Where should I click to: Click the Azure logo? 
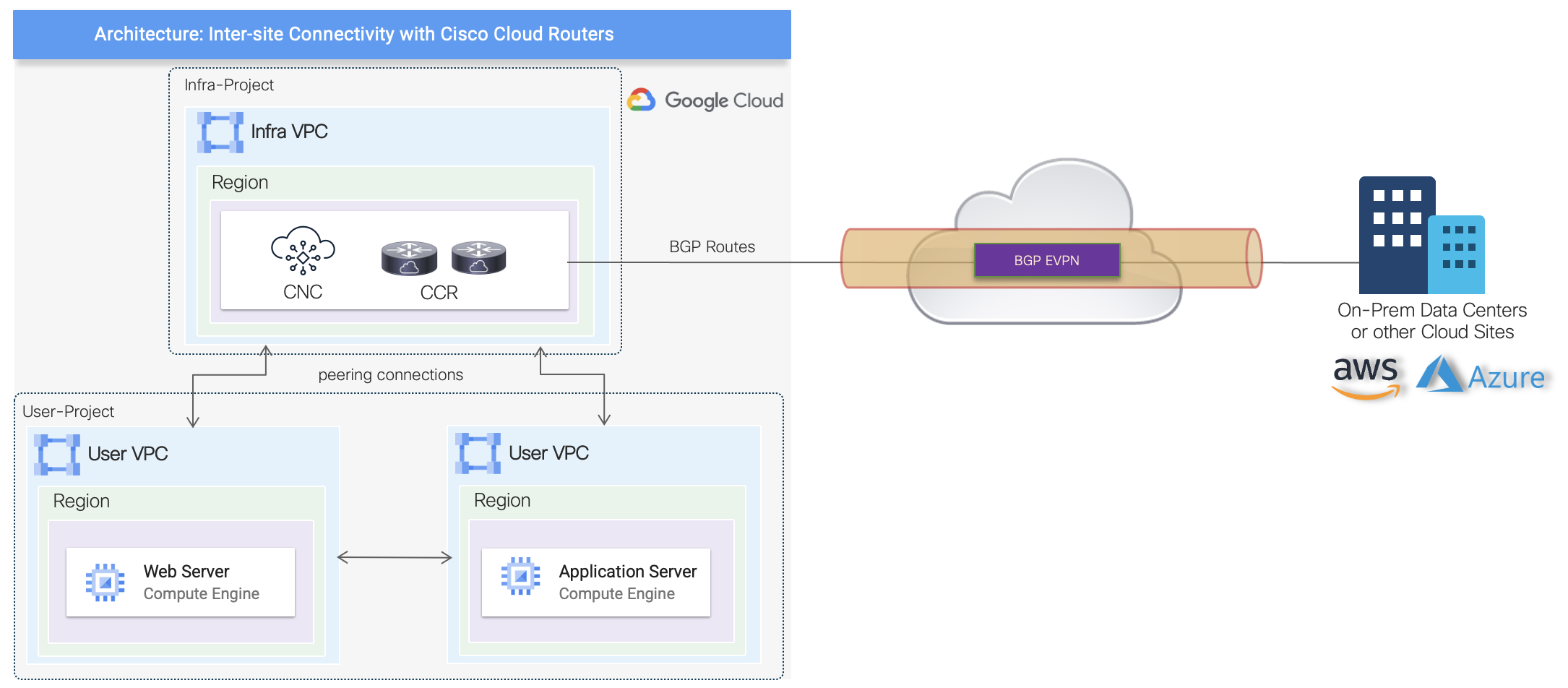coord(1480,376)
